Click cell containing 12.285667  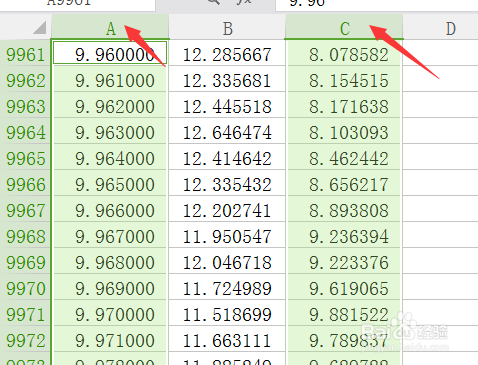[227, 53]
